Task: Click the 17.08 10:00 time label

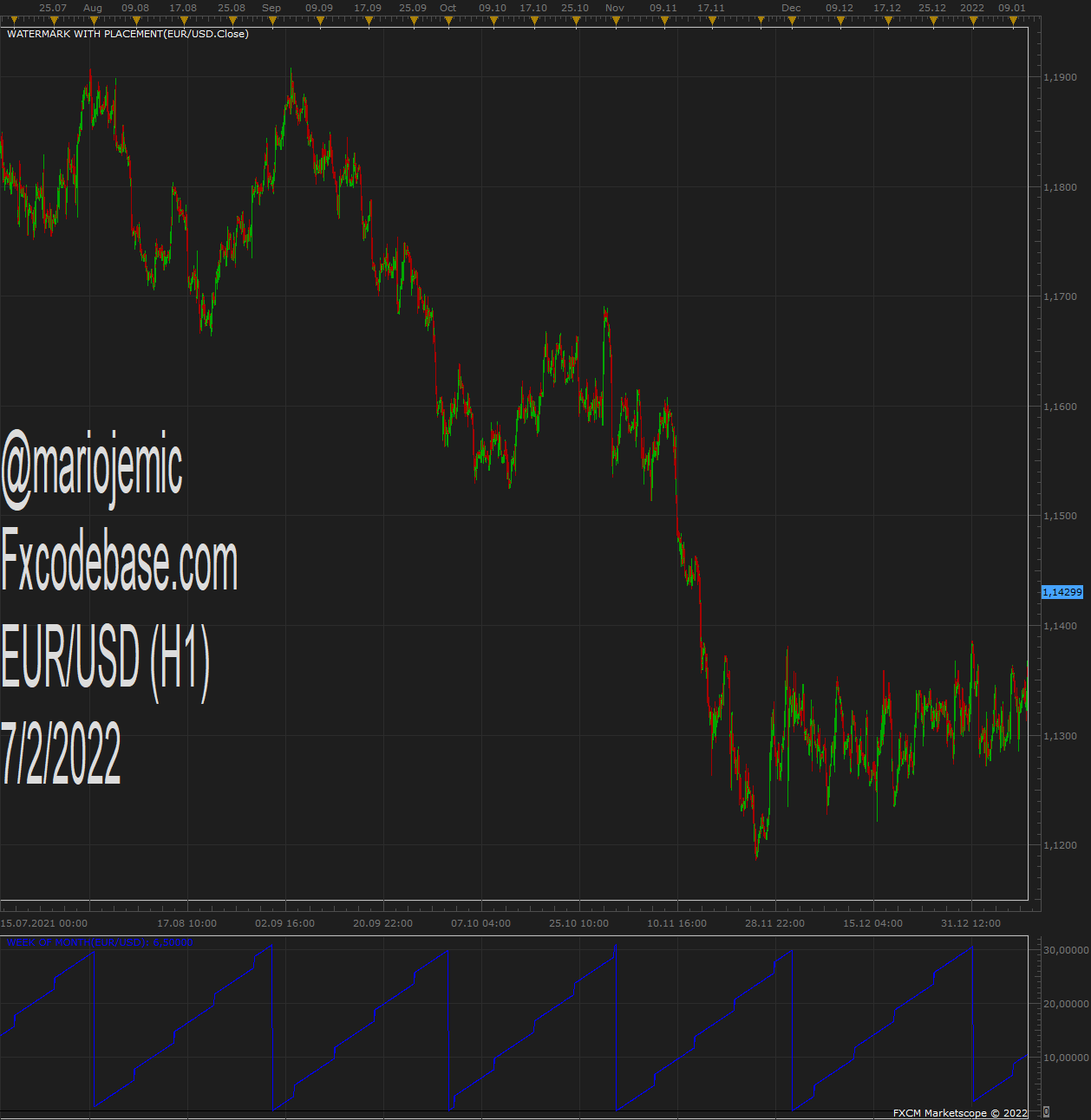Action: click(x=186, y=923)
